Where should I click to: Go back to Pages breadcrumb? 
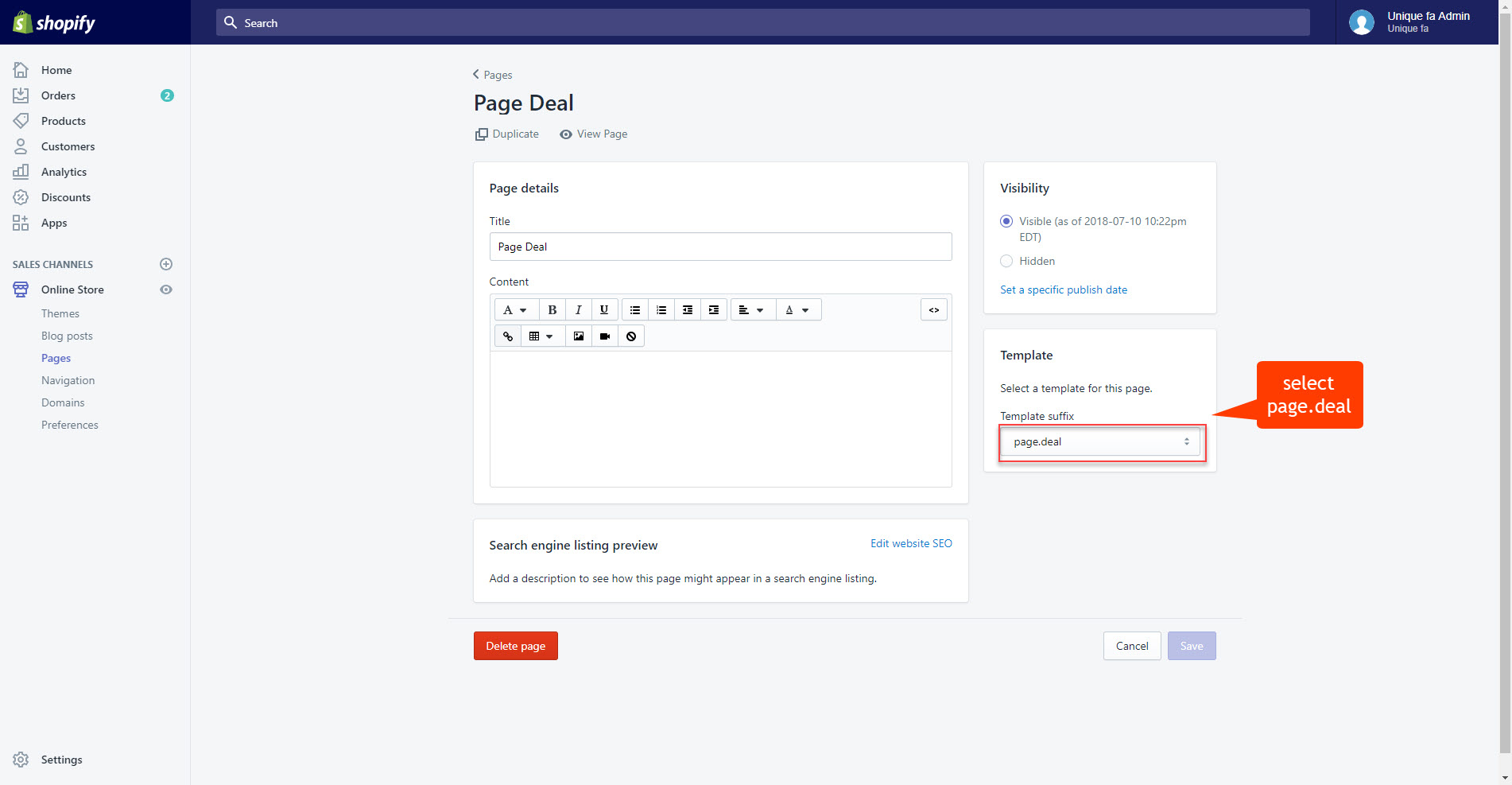493,75
